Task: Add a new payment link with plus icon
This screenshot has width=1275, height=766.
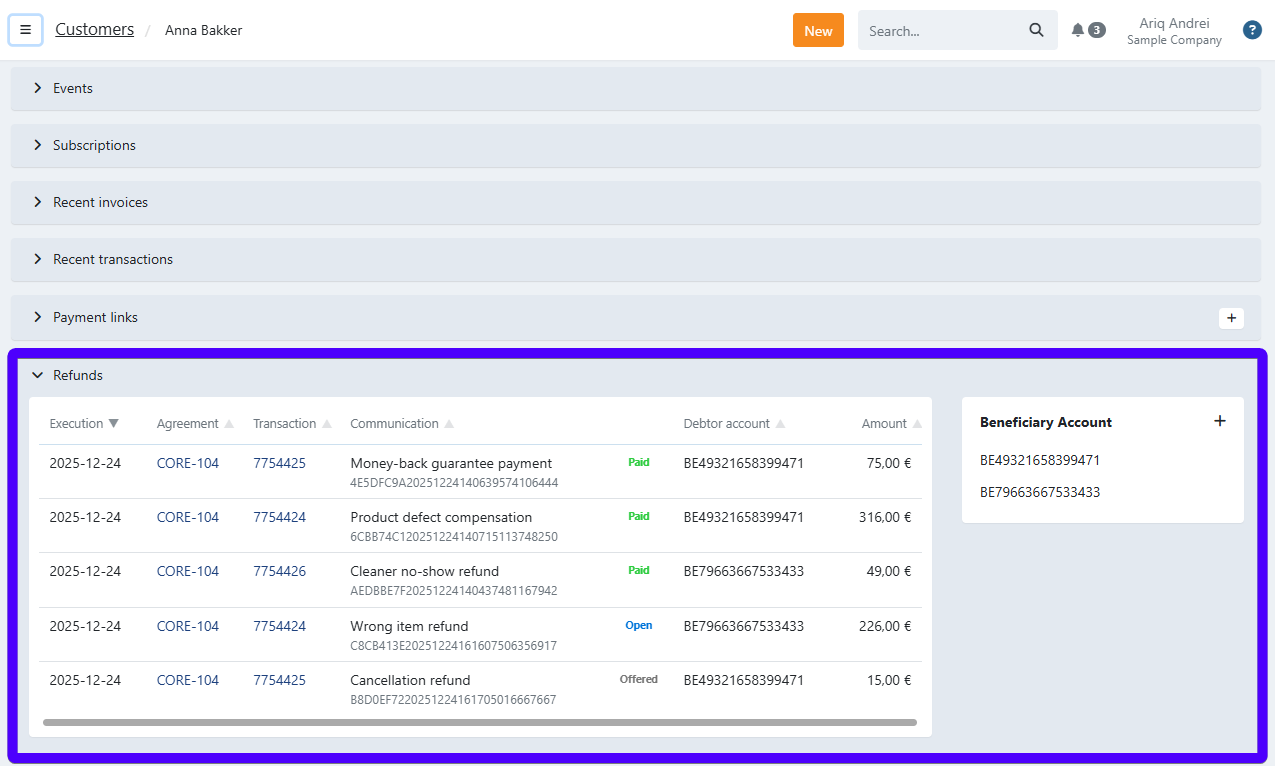Action: pos(1231,318)
